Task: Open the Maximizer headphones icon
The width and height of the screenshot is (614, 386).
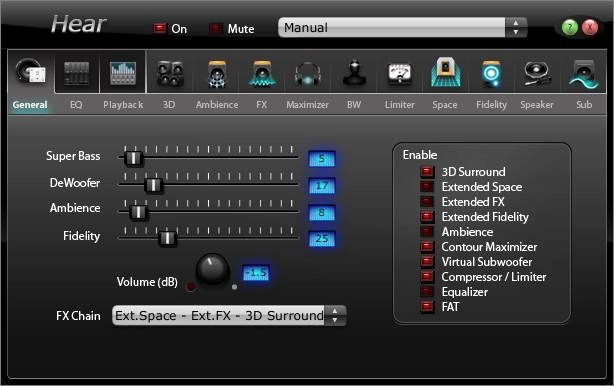Action: click(308, 74)
